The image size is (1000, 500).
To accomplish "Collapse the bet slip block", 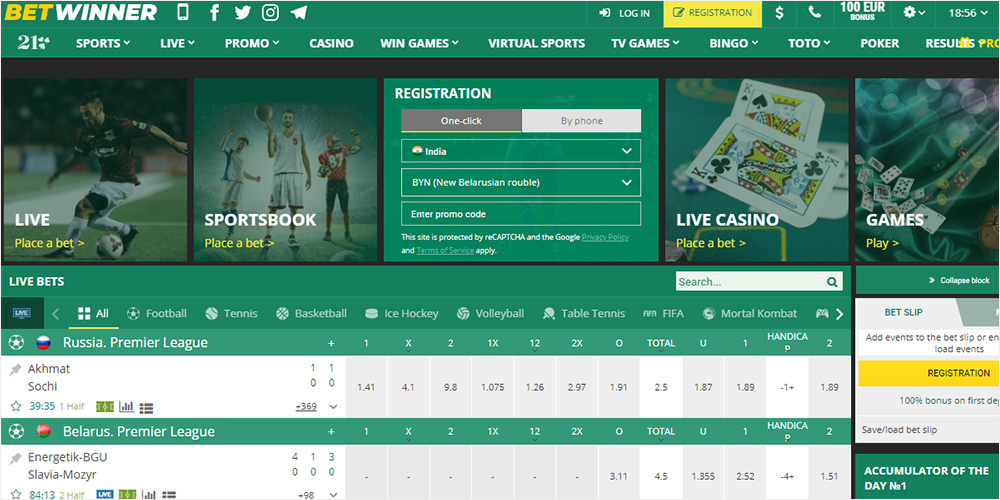I will click(959, 280).
